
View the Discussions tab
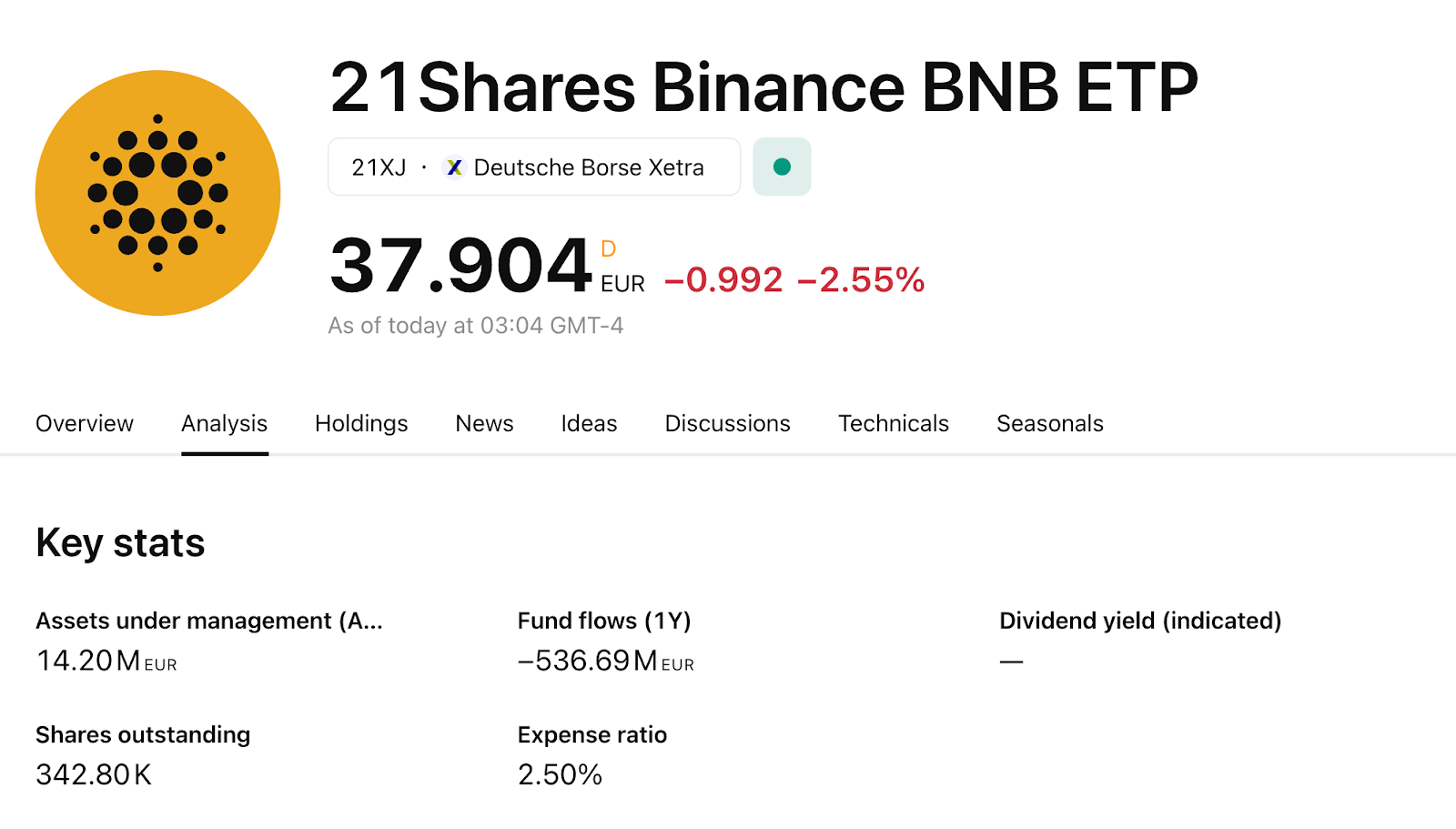(x=727, y=423)
